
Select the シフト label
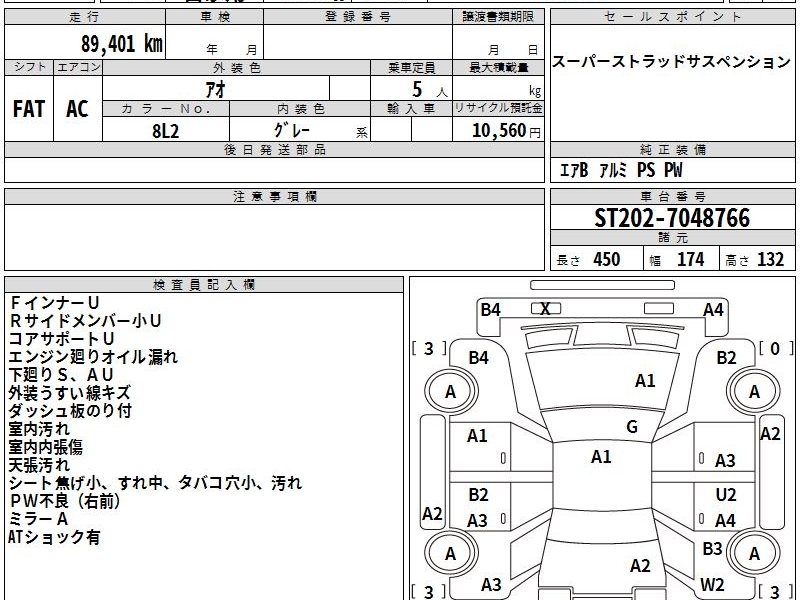click(29, 67)
